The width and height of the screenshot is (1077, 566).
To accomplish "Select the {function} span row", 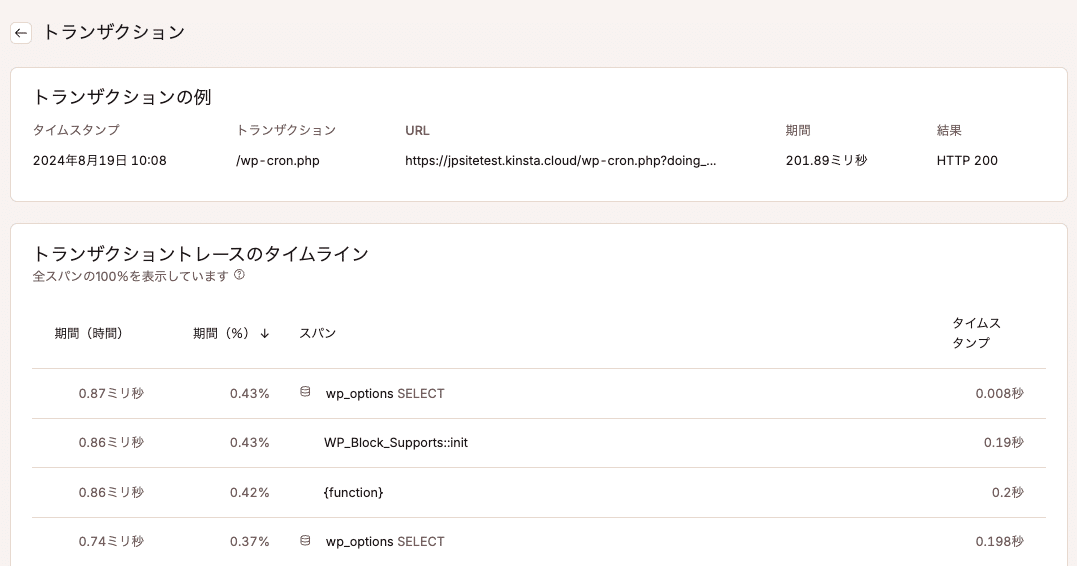I will (x=354, y=493).
